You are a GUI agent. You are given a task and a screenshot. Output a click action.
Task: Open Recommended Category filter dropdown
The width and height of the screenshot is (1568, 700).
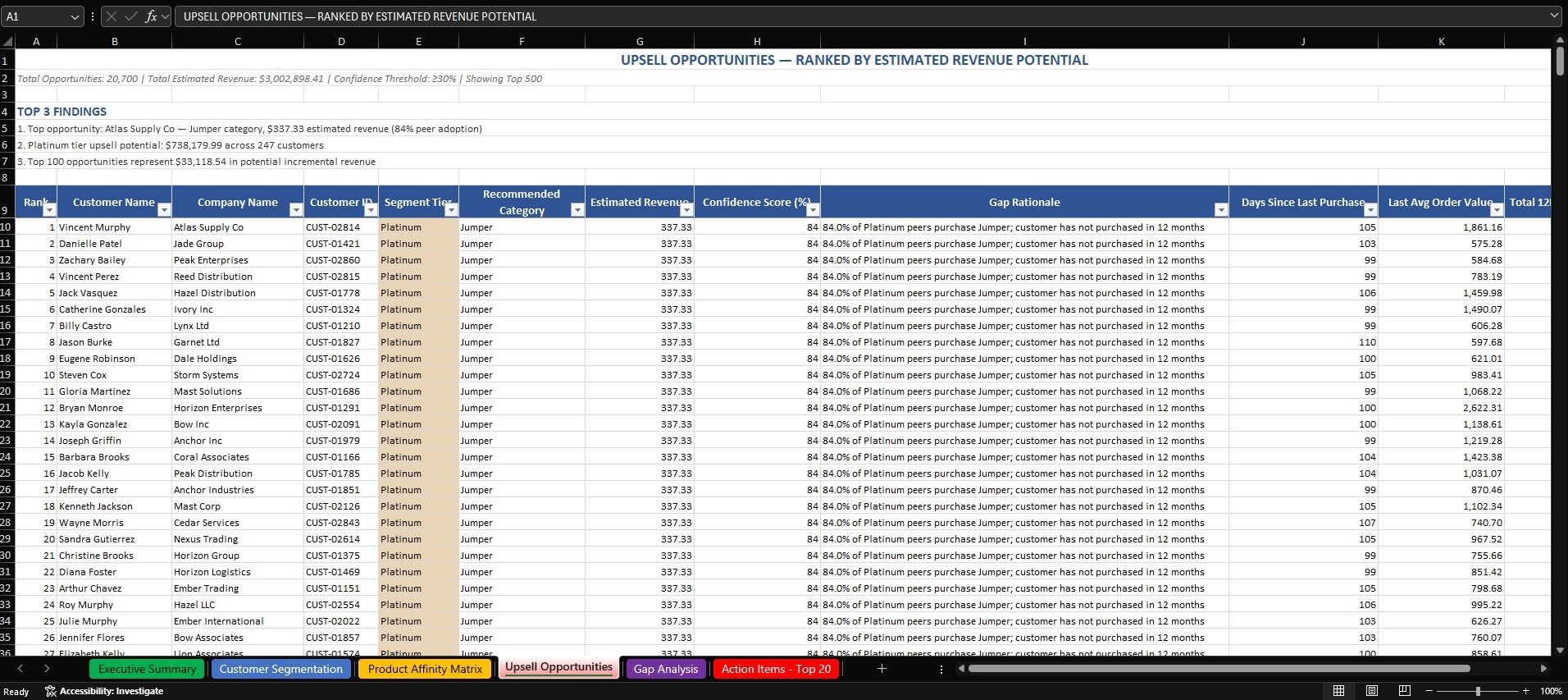577,210
